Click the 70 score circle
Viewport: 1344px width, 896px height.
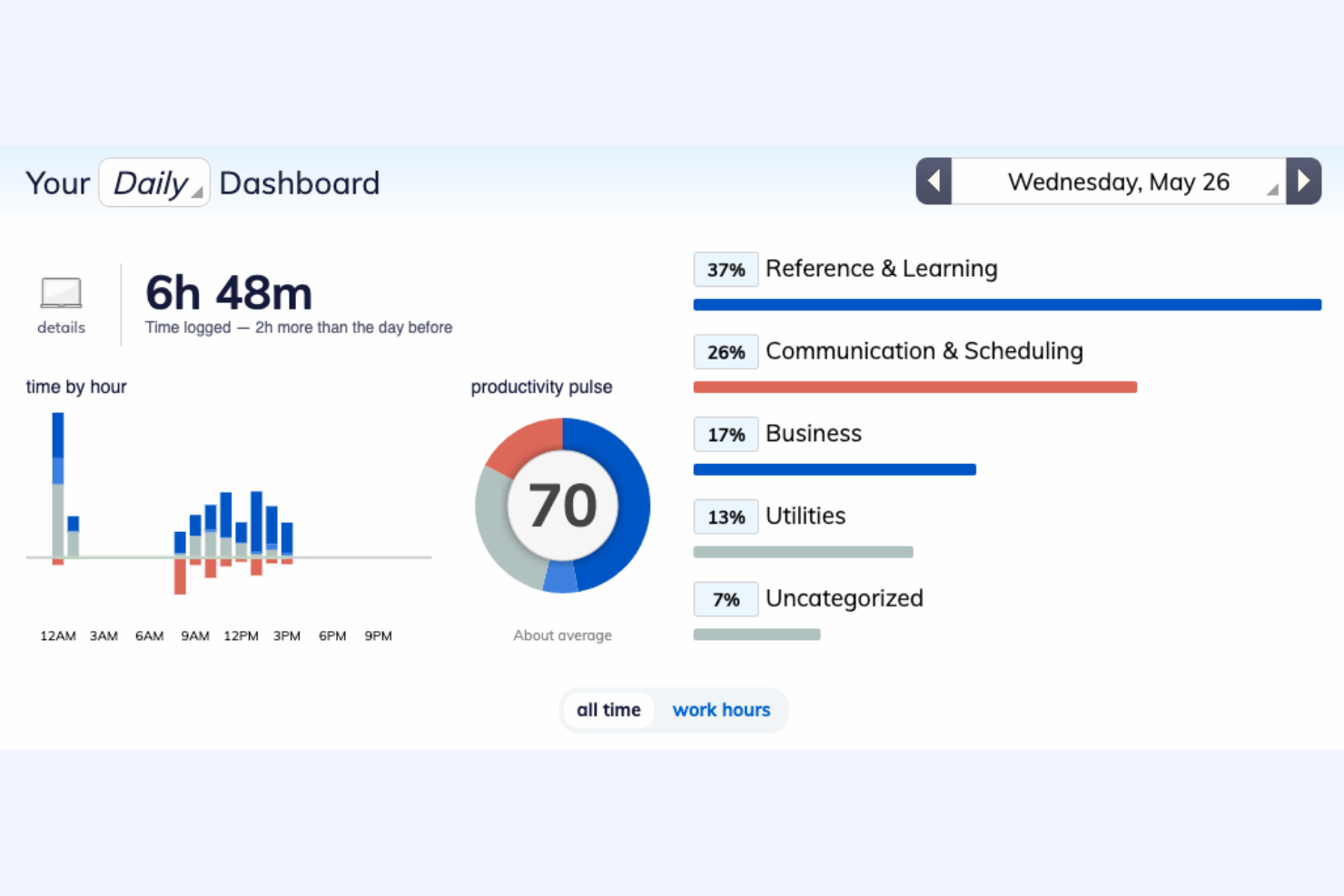pyautogui.click(x=562, y=506)
